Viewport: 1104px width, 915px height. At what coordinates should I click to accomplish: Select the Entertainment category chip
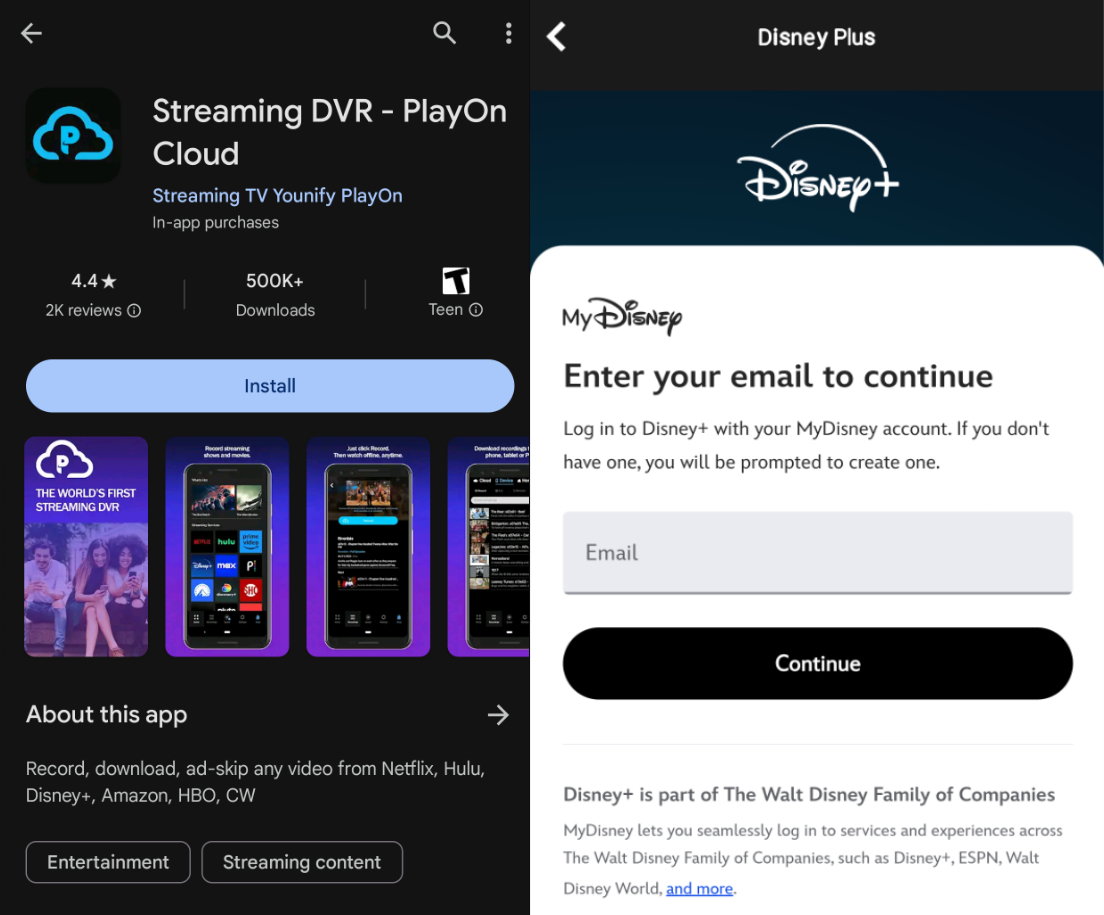click(108, 862)
